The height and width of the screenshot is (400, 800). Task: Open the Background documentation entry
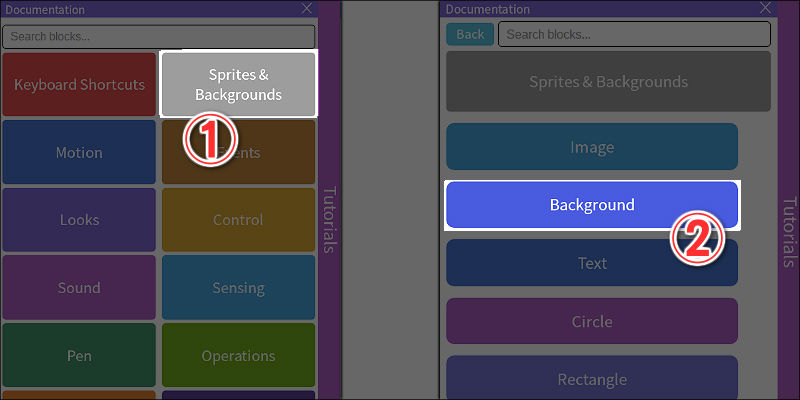(x=592, y=205)
